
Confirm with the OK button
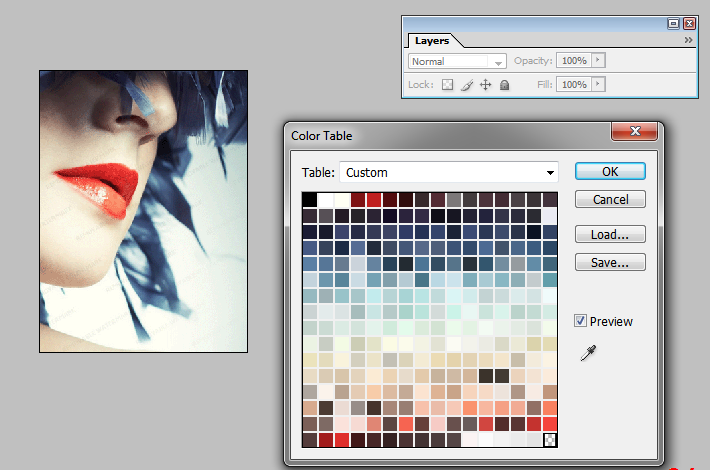point(610,172)
